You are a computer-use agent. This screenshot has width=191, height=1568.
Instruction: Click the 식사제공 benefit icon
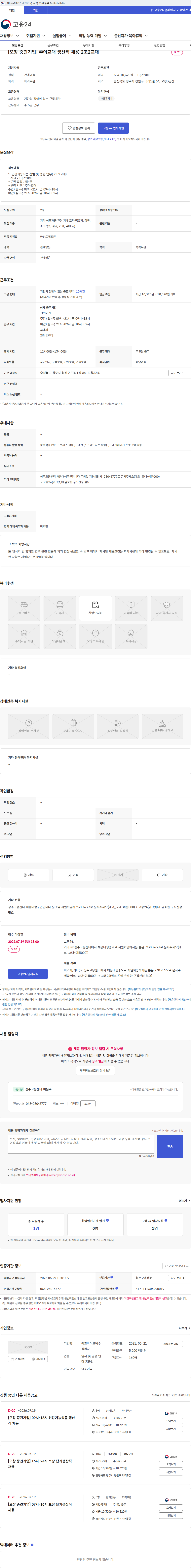tap(131, 637)
